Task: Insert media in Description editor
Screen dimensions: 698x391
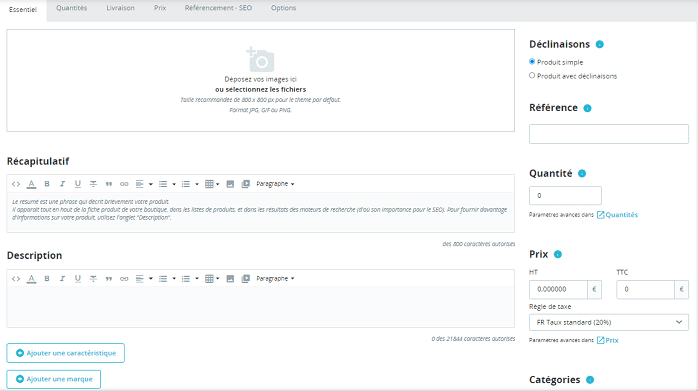Action: [x=245, y=279]
